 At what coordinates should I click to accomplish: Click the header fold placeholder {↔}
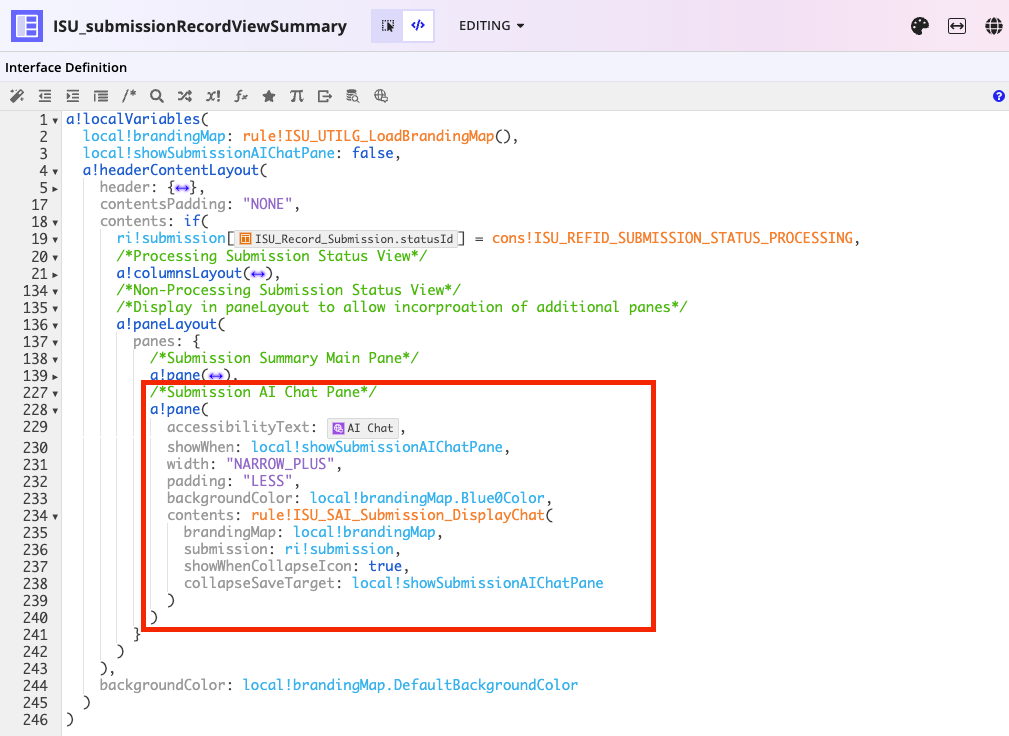[x=182, y=188]
